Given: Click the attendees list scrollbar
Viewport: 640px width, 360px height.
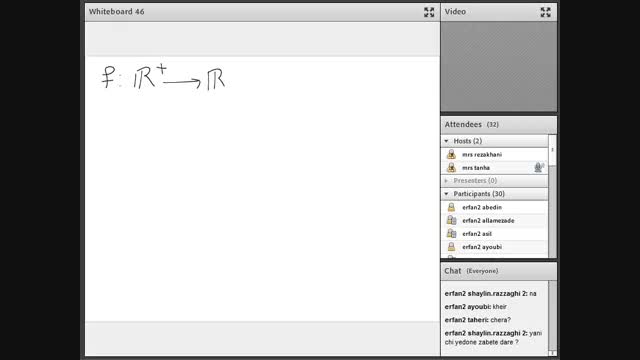Looking at the screenshot, I should [x=552, y=196].
